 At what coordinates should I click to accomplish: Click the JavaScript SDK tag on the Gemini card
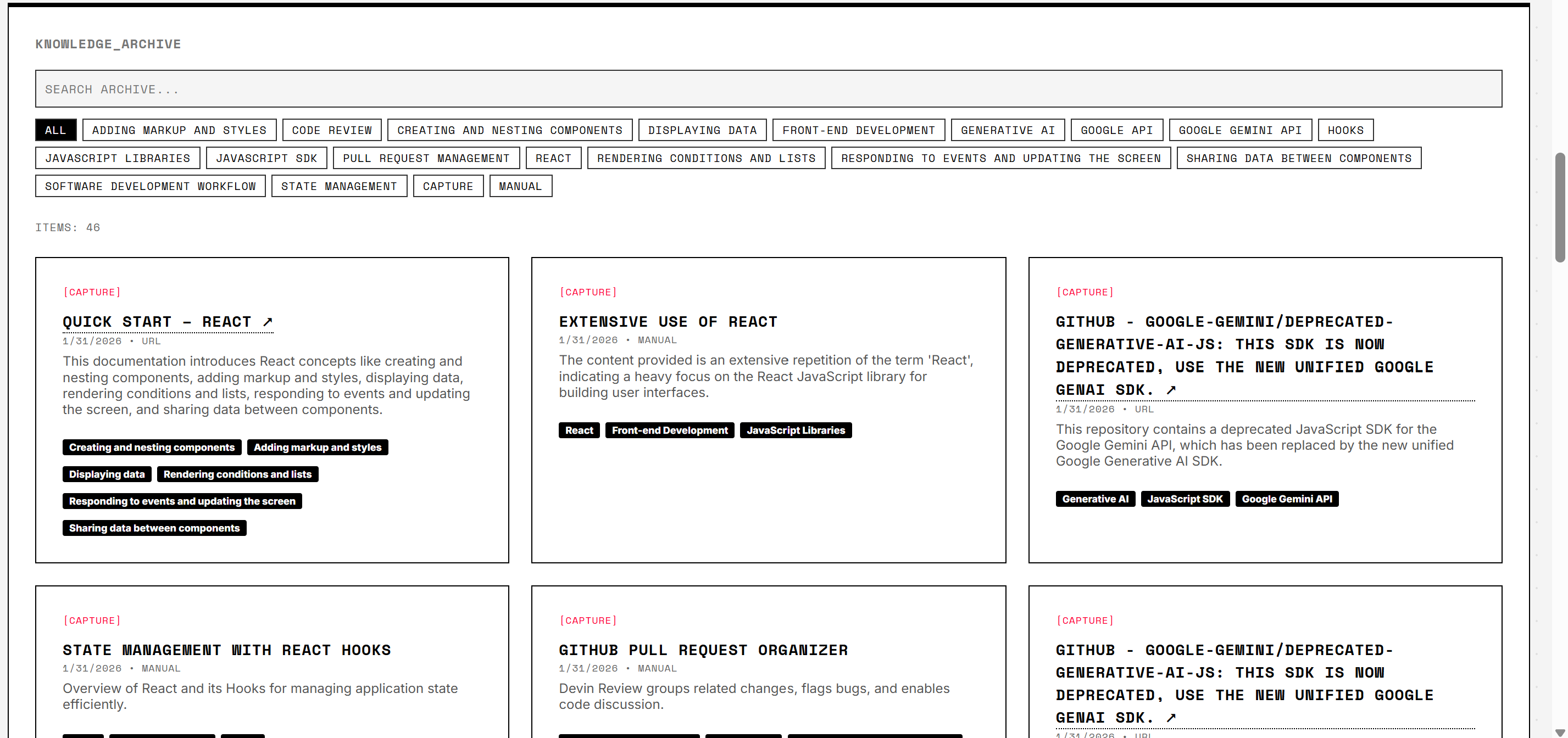pos(1185,499)
